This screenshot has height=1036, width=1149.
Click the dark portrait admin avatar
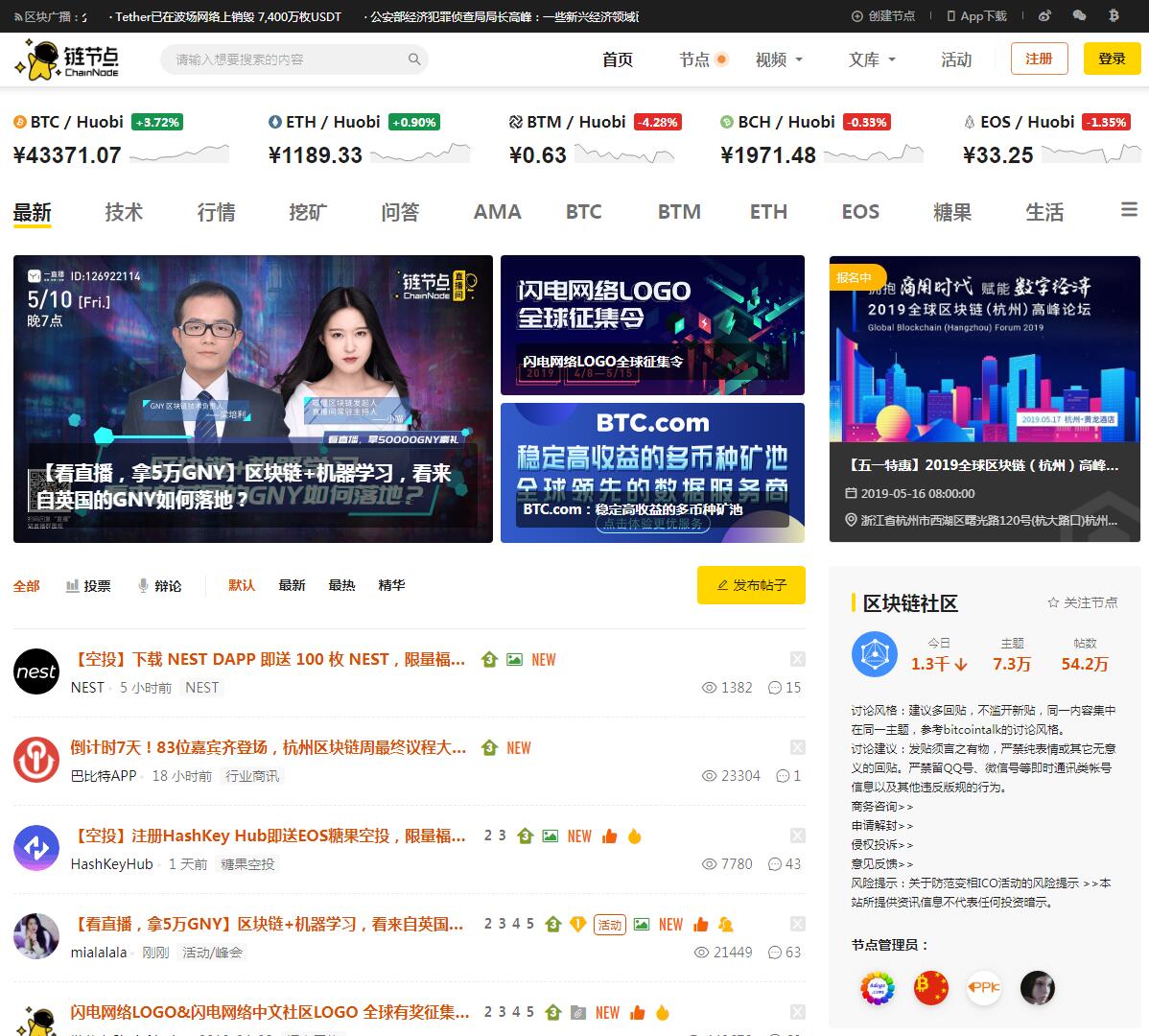point(1038,988)
